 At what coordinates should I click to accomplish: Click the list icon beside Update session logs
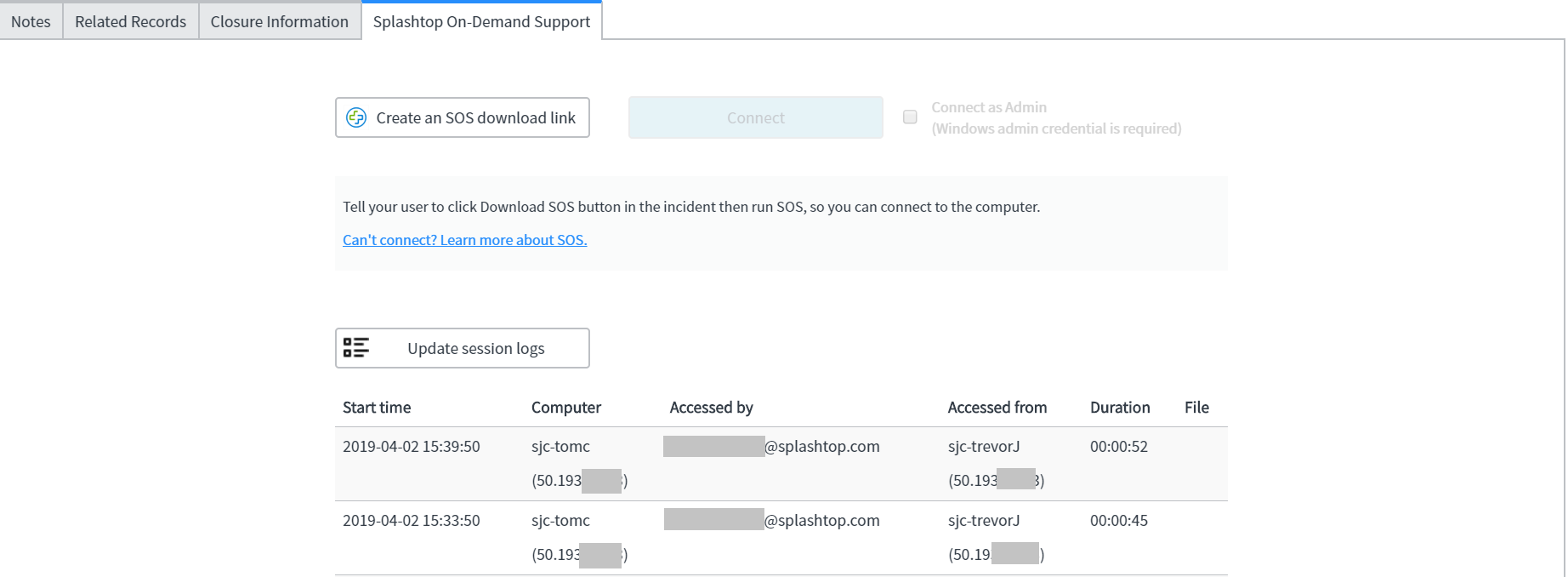[355, 347]
